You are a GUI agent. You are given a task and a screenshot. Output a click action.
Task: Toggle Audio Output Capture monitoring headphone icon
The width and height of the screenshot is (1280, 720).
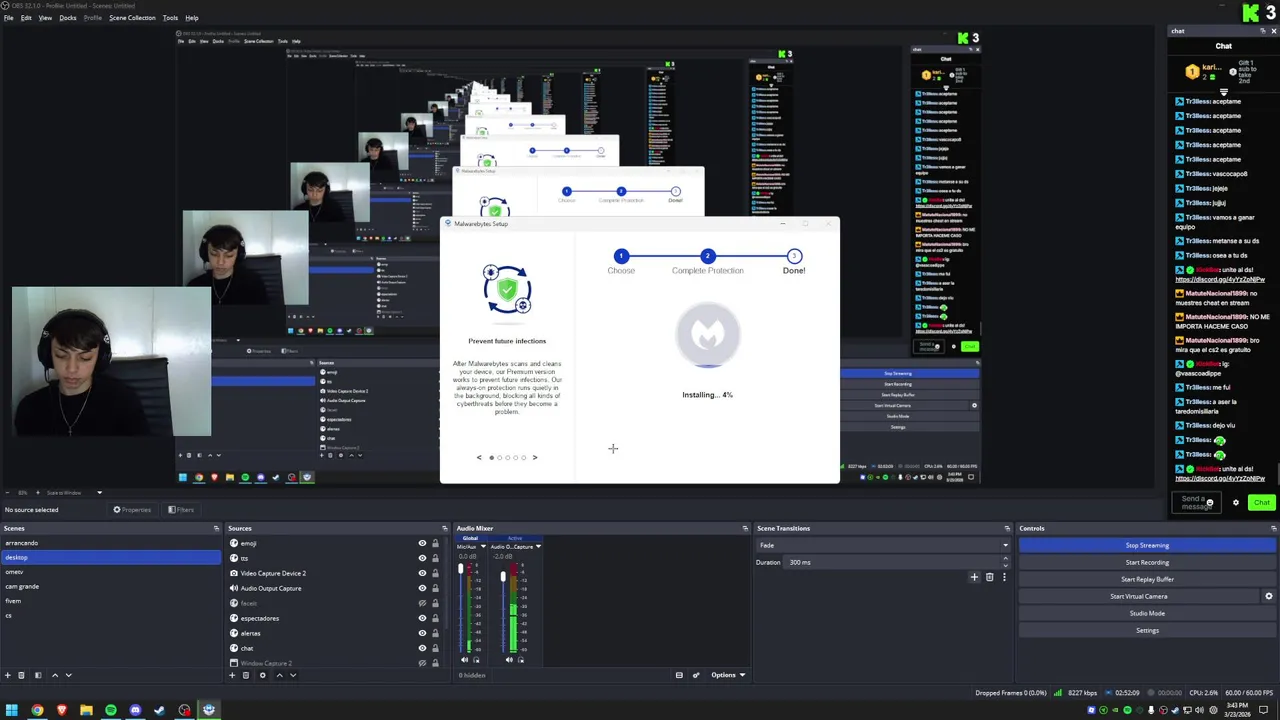coord(521,660)
